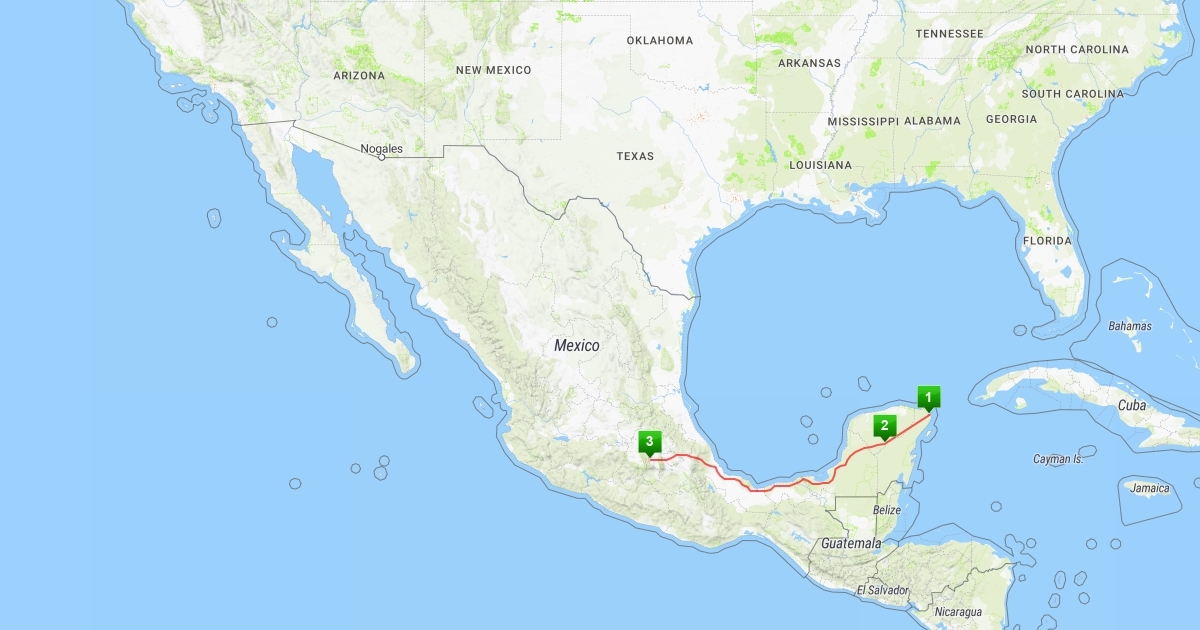1200x630 pixels.
Task: Click the Nicaragua label
Action: 958,611
